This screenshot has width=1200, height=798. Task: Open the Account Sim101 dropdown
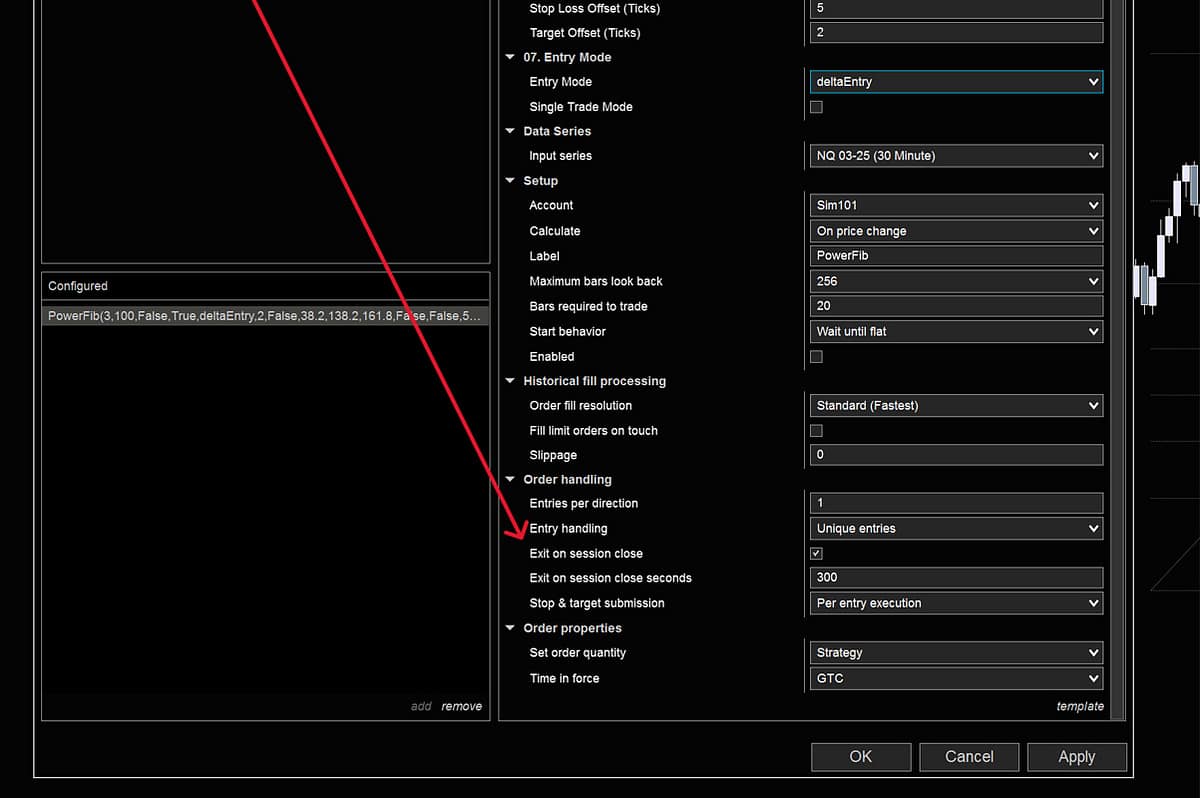(954, 205)
